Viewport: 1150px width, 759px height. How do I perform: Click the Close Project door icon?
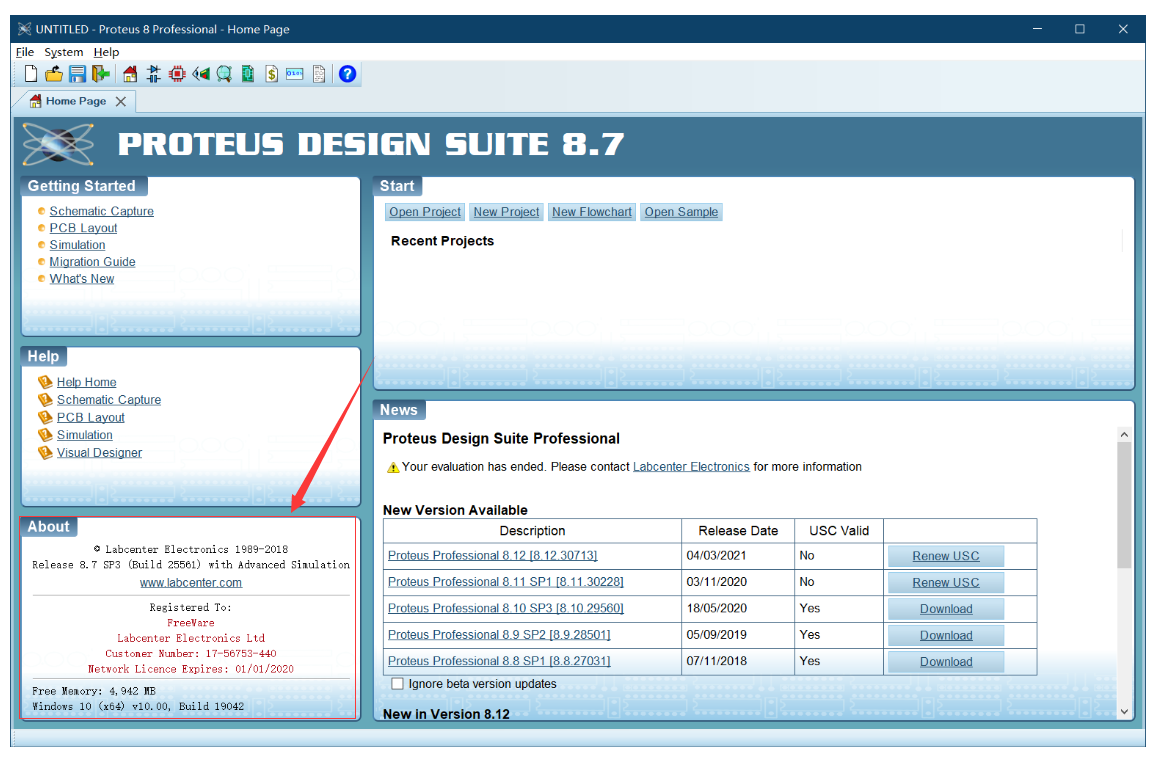(100, 74)
